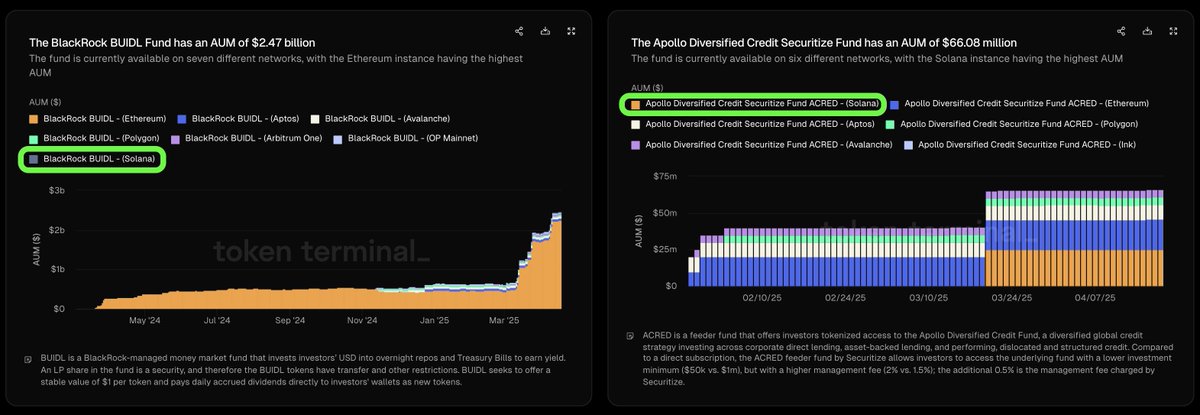Click the $1b y-axis label on BUIDL chart
This screenshot has height=415, width=1200.
[58, 270]
